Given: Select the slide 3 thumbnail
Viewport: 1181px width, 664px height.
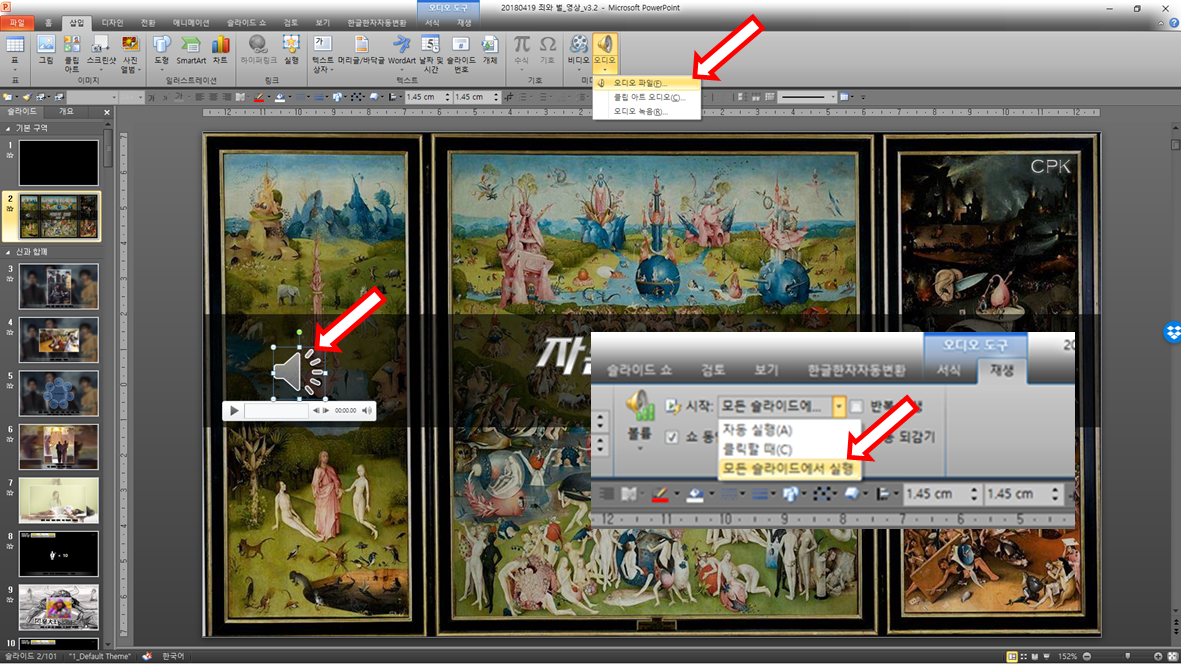Looking at the screenshot, I should (59, 286).
